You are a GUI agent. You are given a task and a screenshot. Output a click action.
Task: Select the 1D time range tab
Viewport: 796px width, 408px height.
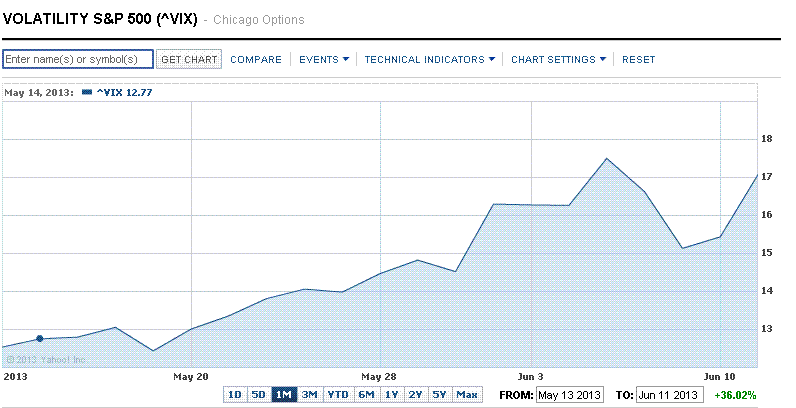click(235, 395)
